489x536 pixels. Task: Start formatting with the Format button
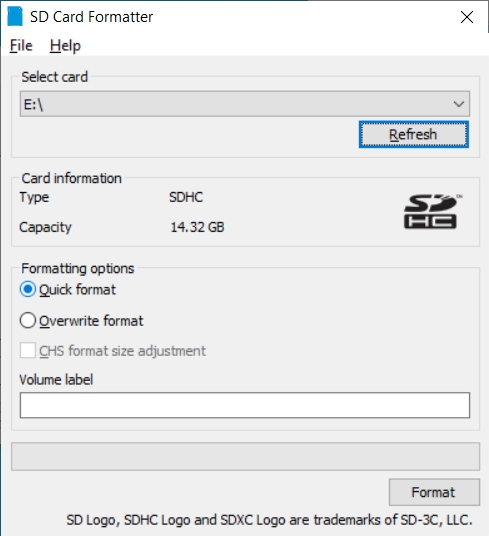[x=434, y=492]
